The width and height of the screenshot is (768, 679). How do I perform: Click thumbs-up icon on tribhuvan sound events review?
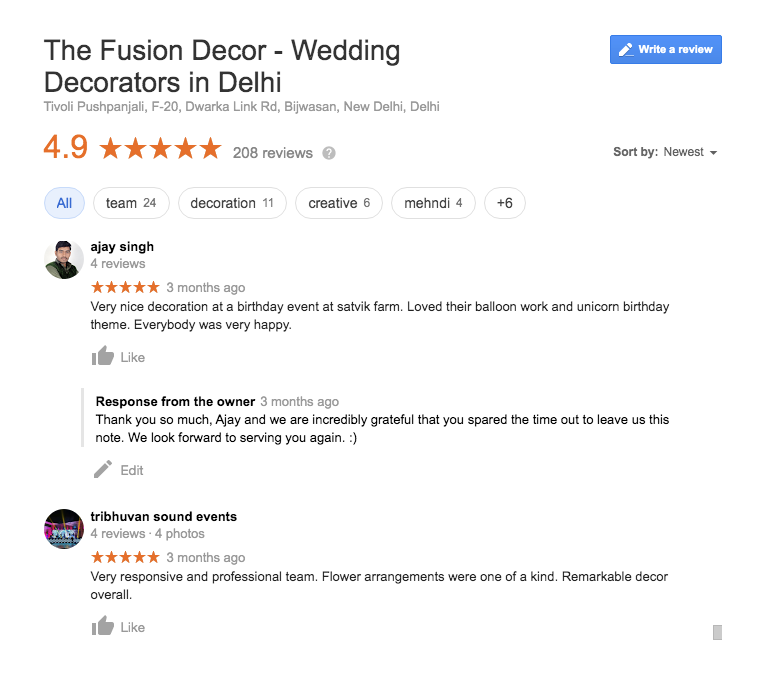coord(102,627)
